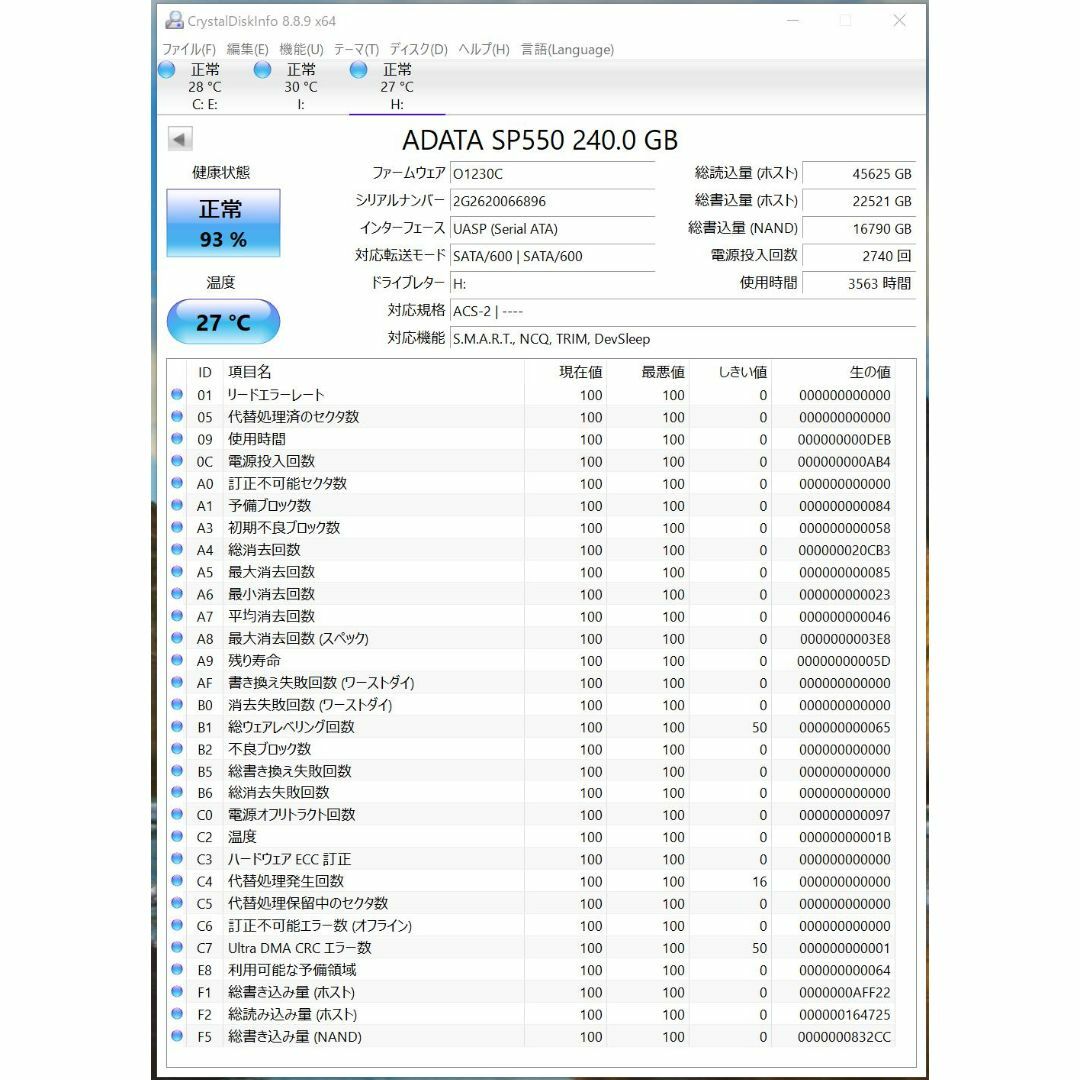
Task: Click status icon for A0 訂正不可能セクタ数
Action: 177,483
